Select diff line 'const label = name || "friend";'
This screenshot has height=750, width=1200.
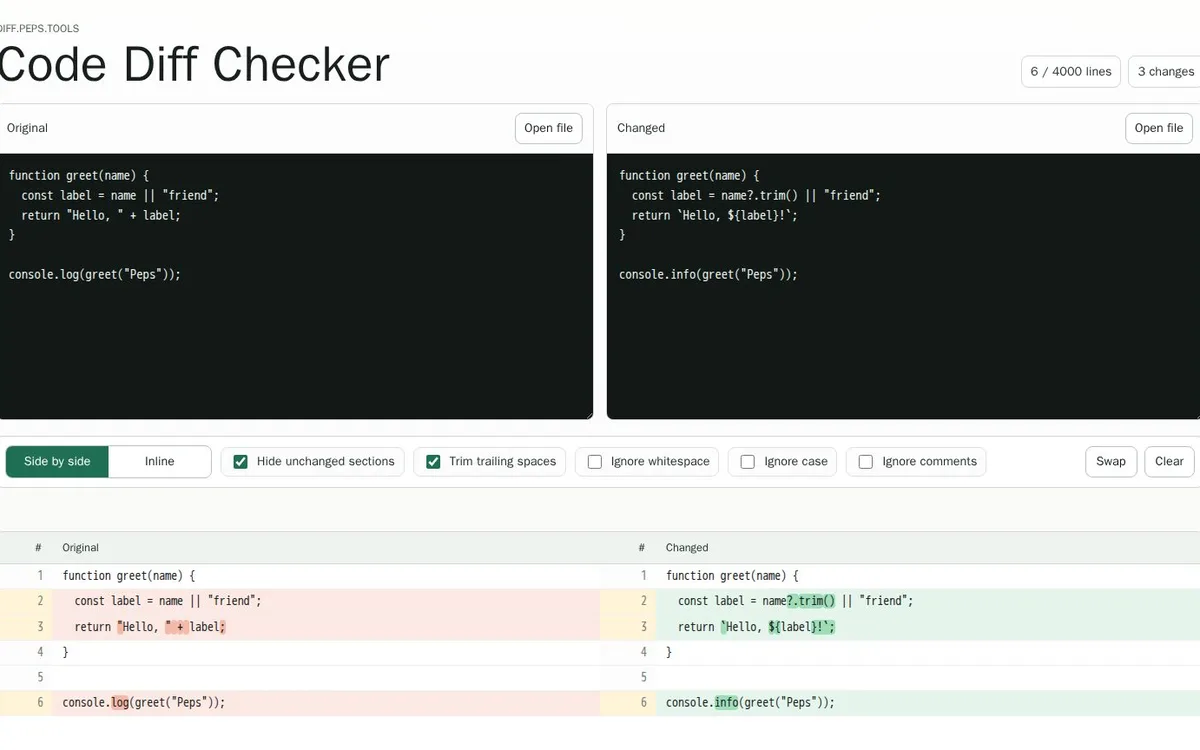point(300,601)
